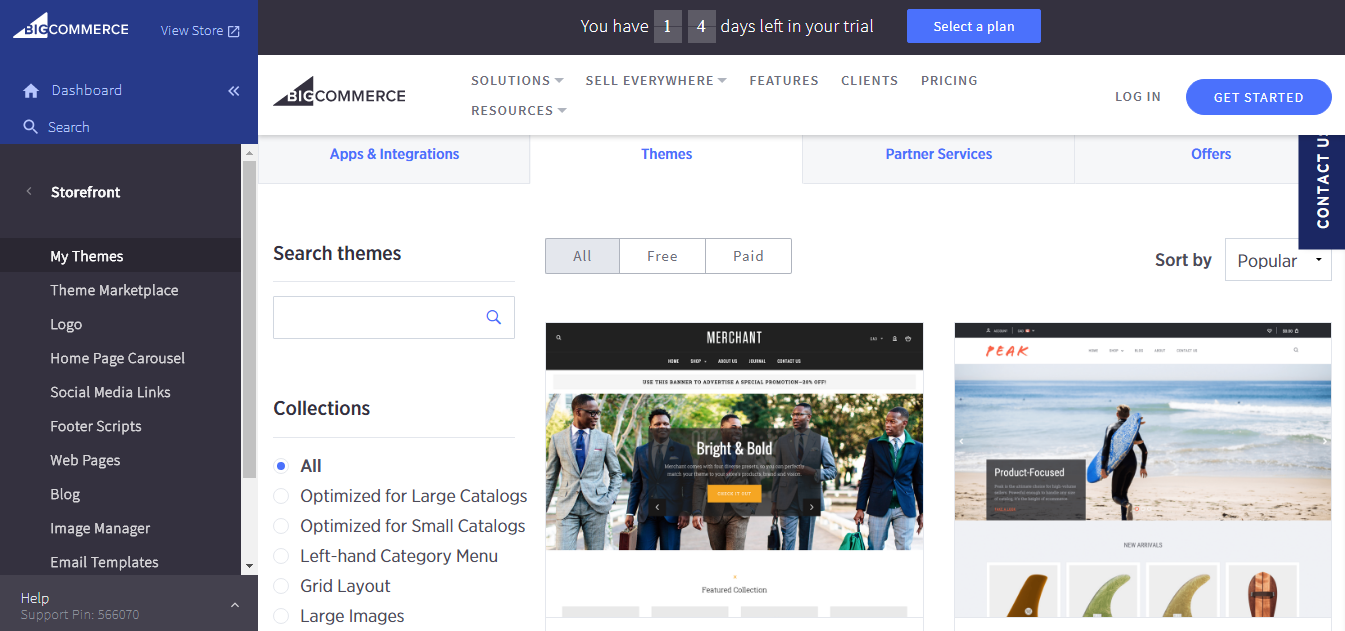Image resolution: width=1345 pixels, height=631 pixels.
Task: Filter themes by clicking Paid
Action: coord(748,256)
